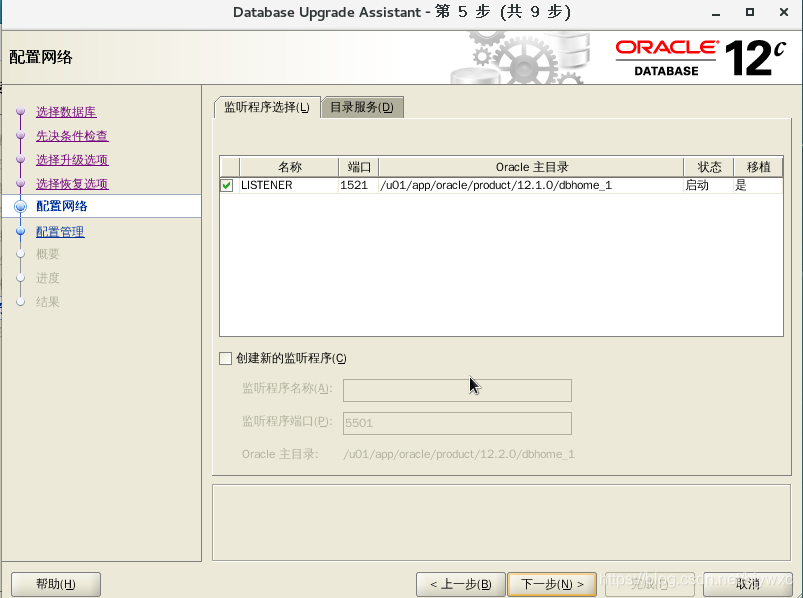Open 先决条件检查 step link
803x598 pixels.
click(x=72, y=136)
